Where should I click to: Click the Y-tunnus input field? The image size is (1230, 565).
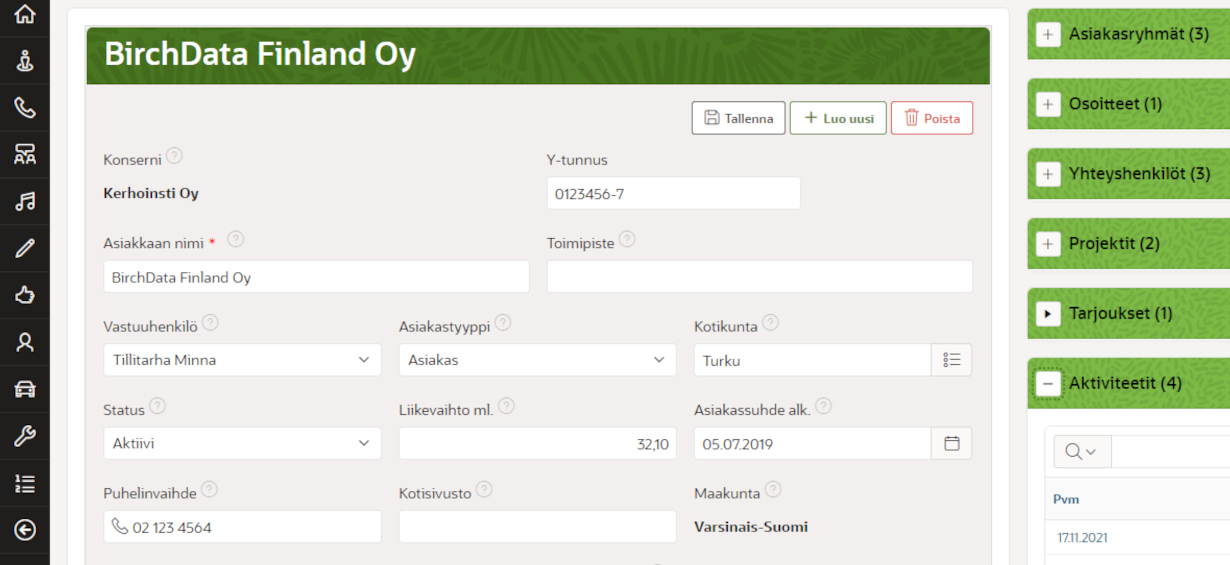tap(673, 194)
